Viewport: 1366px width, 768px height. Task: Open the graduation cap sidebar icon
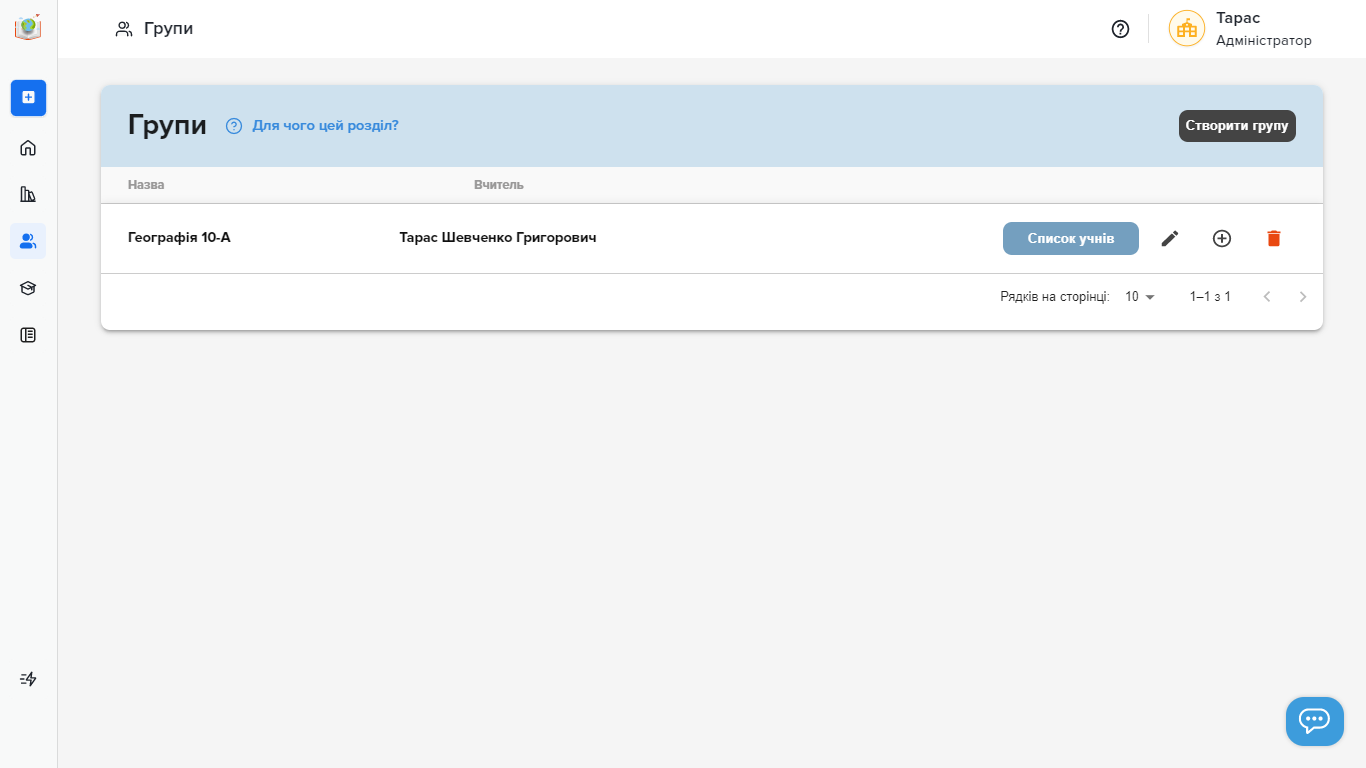click(x=28, y=288)
